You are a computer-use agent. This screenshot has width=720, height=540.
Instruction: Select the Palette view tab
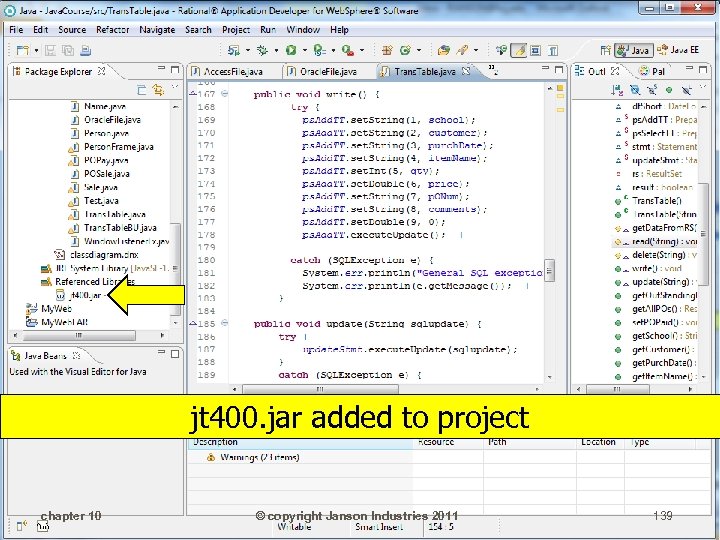(652, 71)
